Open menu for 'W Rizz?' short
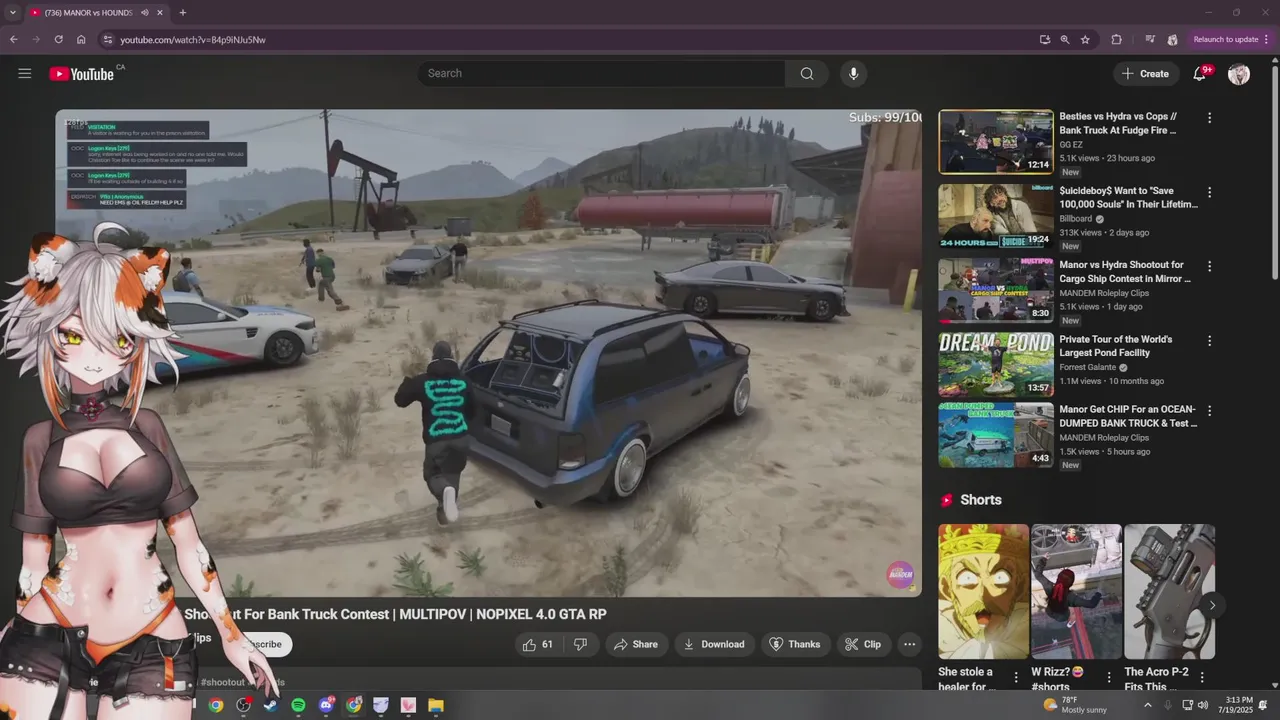This screenshot has width=1280, height=720. 1108,677
